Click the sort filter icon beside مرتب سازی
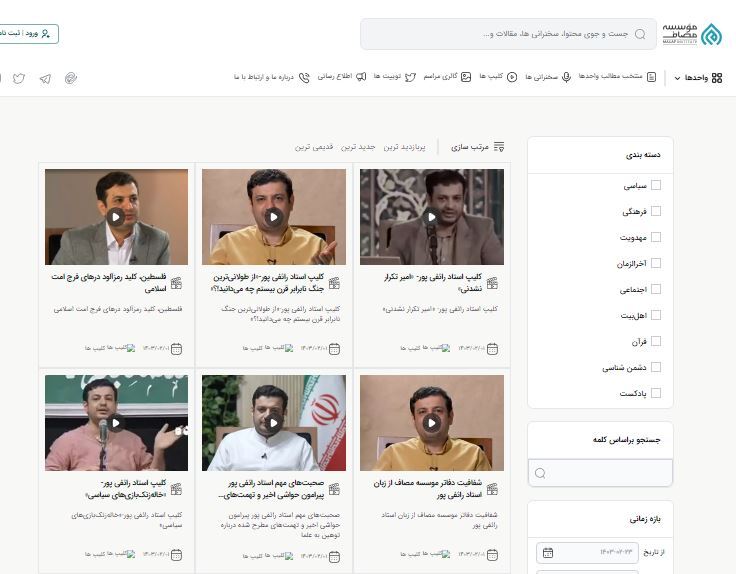Image resolution: width=736 pixels, height=574 pixels. pos(499,147)
